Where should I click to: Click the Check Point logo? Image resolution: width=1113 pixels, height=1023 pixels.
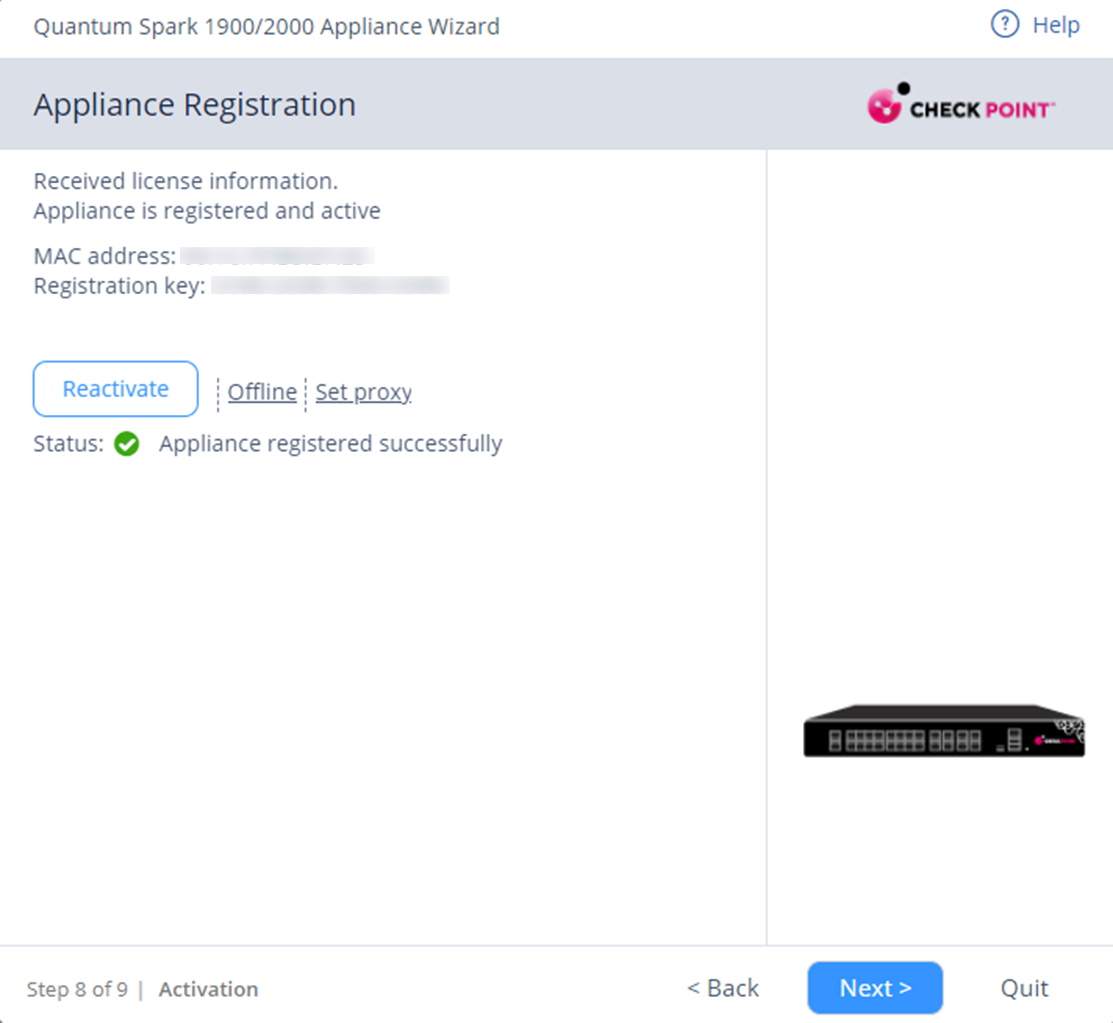pyautogui.click(x=960, y=105)
